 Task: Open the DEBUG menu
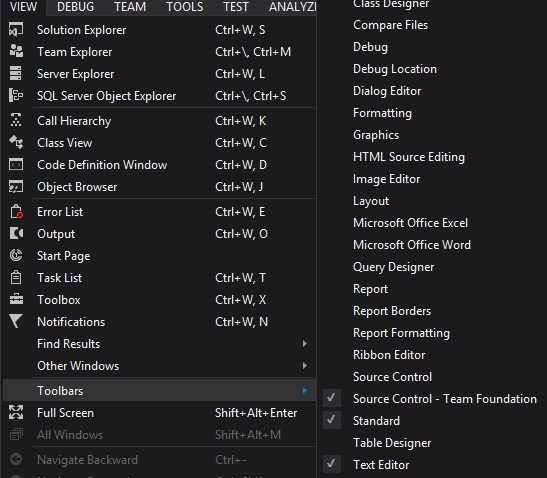pos(75,7)
